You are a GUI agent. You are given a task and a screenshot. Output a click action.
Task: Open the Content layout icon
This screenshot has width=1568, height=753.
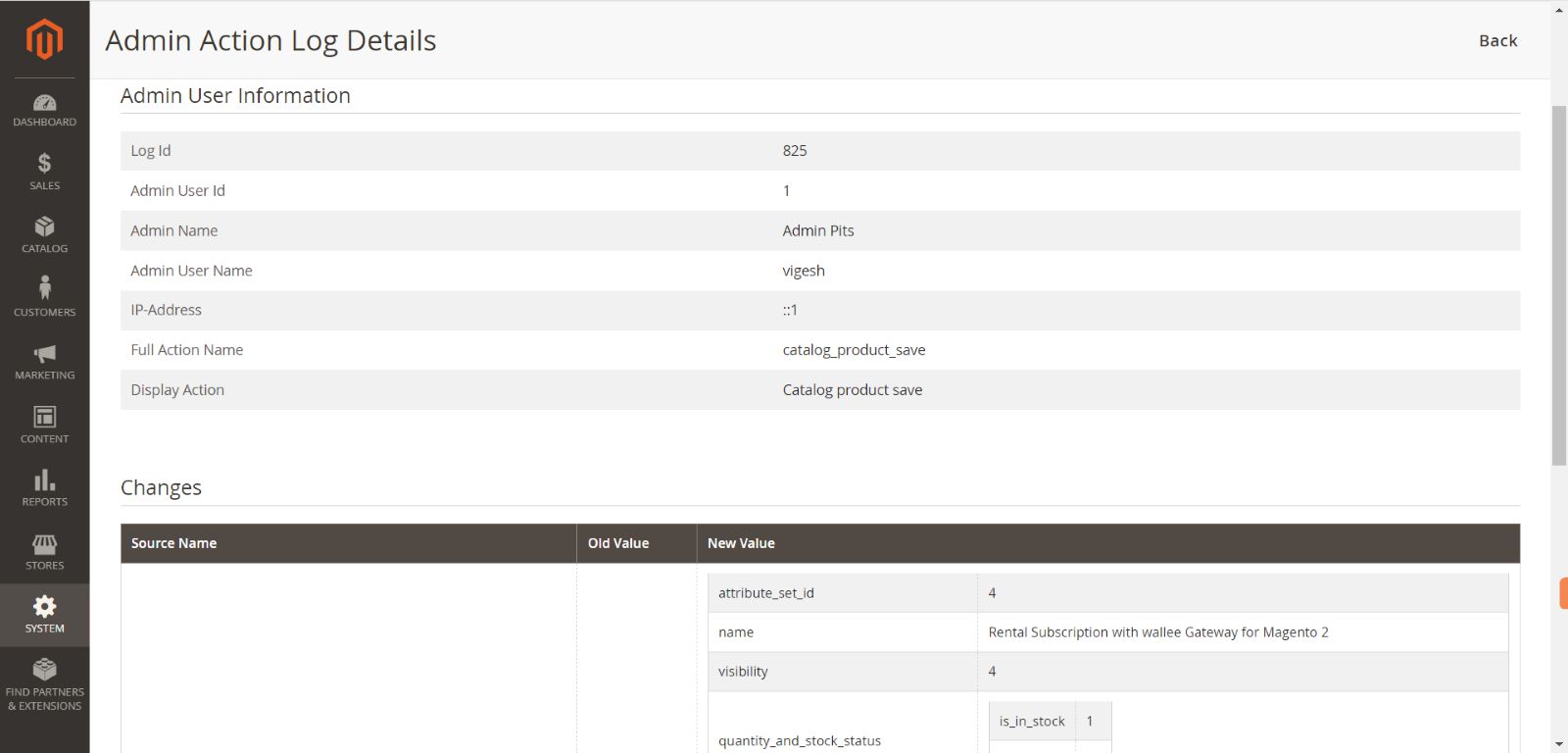pos(44,418)
